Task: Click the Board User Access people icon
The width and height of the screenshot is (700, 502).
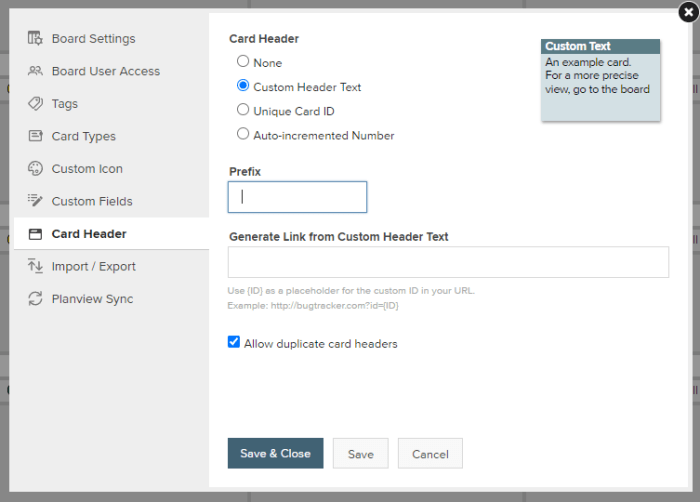Action: (35, 71)
